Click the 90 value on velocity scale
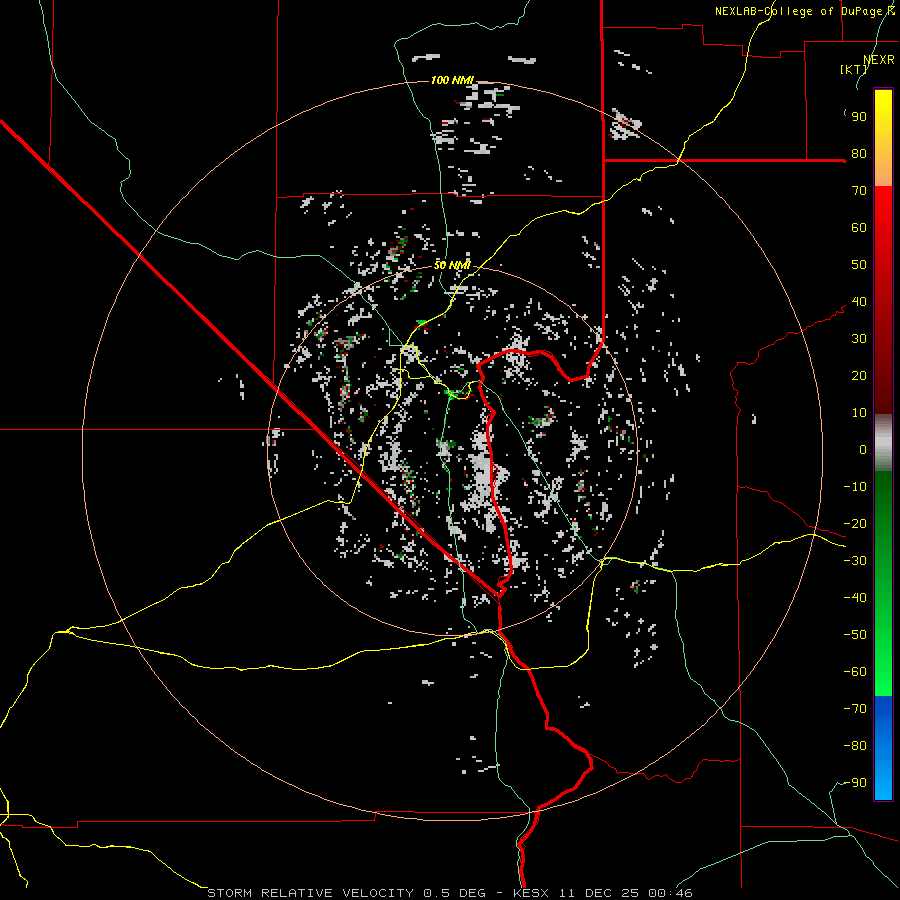The height and width of the screenshot is (900, 900). 859,117
